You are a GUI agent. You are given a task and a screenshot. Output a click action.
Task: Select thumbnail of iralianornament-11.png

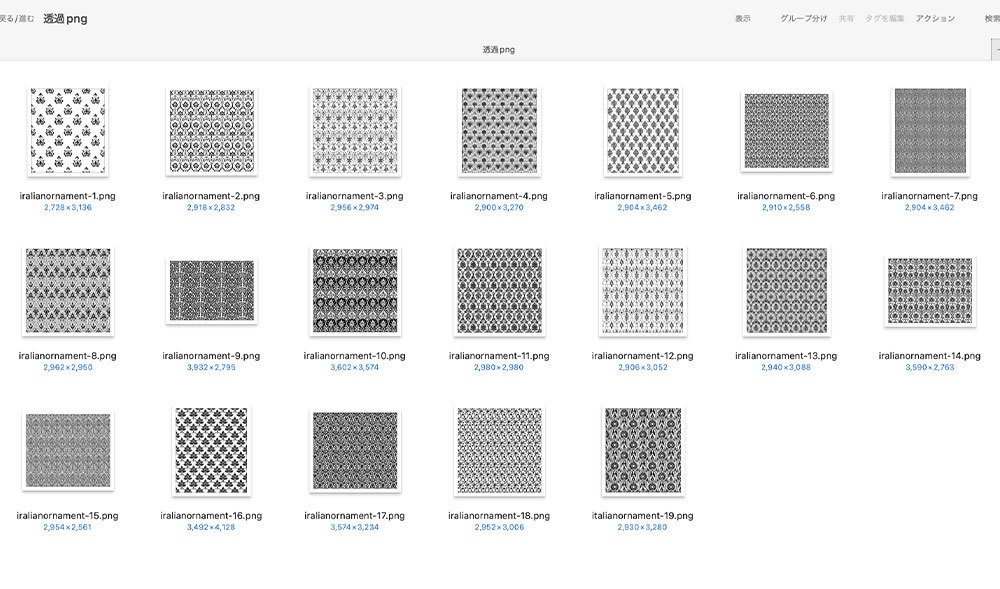tap(499, 291)
